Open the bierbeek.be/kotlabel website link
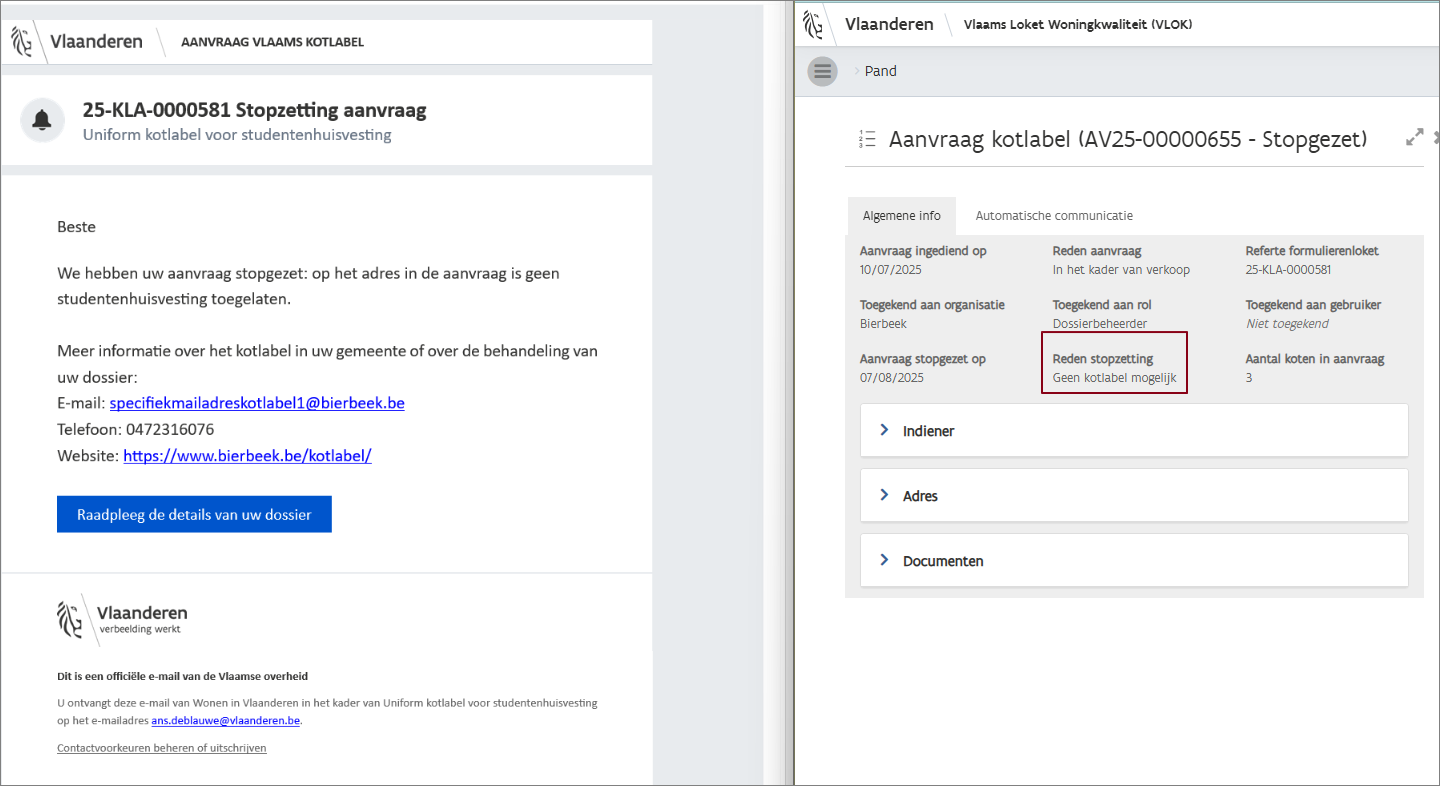The image size is (1440, 786). 247,456
